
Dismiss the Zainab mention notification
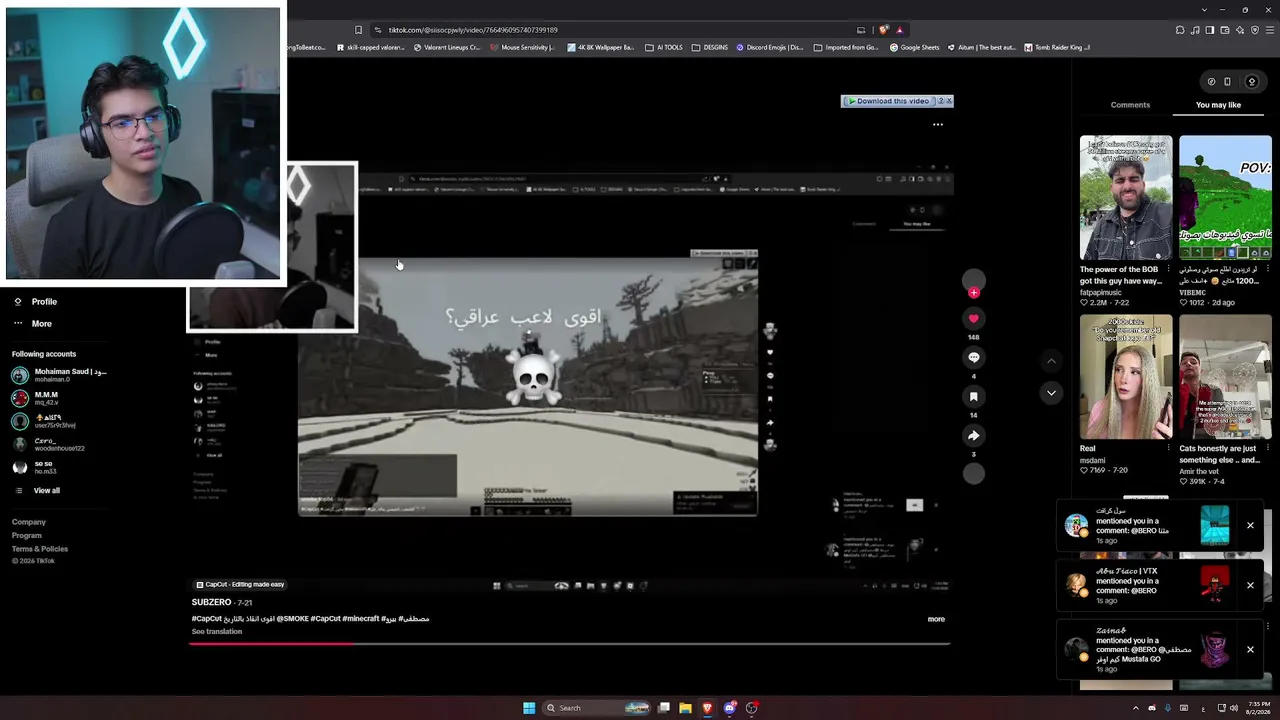coord(1250,649)
